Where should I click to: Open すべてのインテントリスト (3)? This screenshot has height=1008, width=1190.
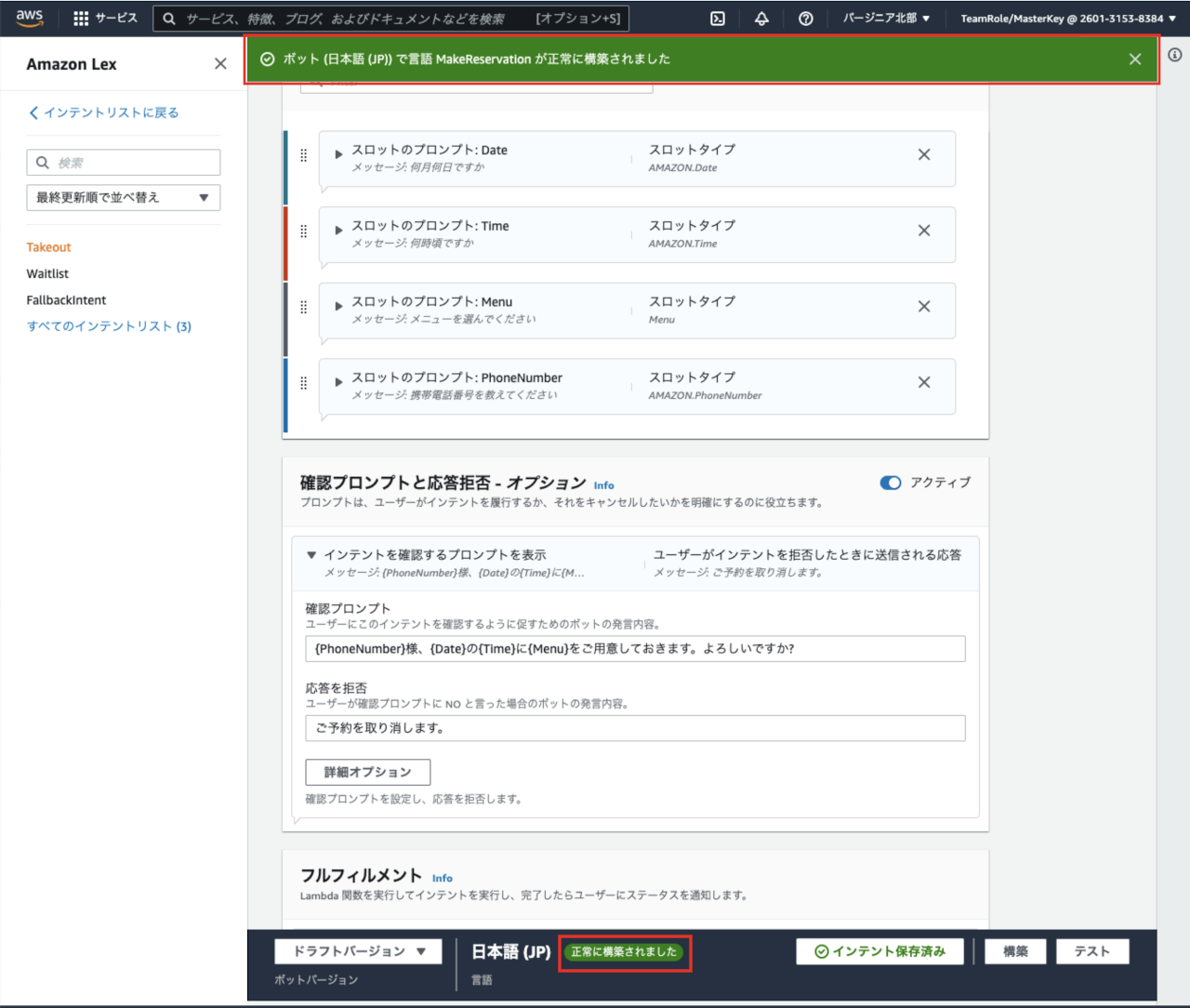[109, 326]
